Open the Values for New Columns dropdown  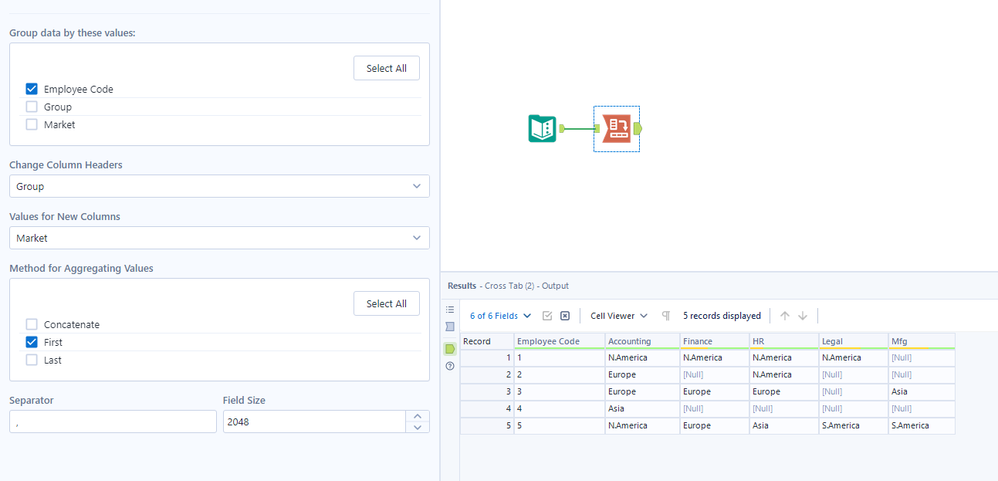[219, 238]
